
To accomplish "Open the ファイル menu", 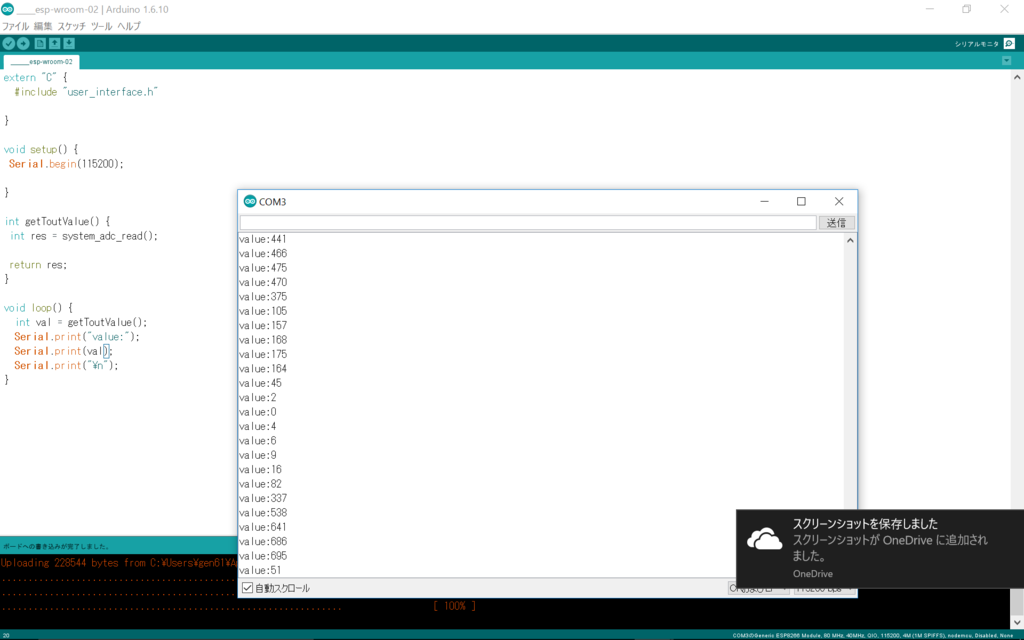I will point(16,26).
